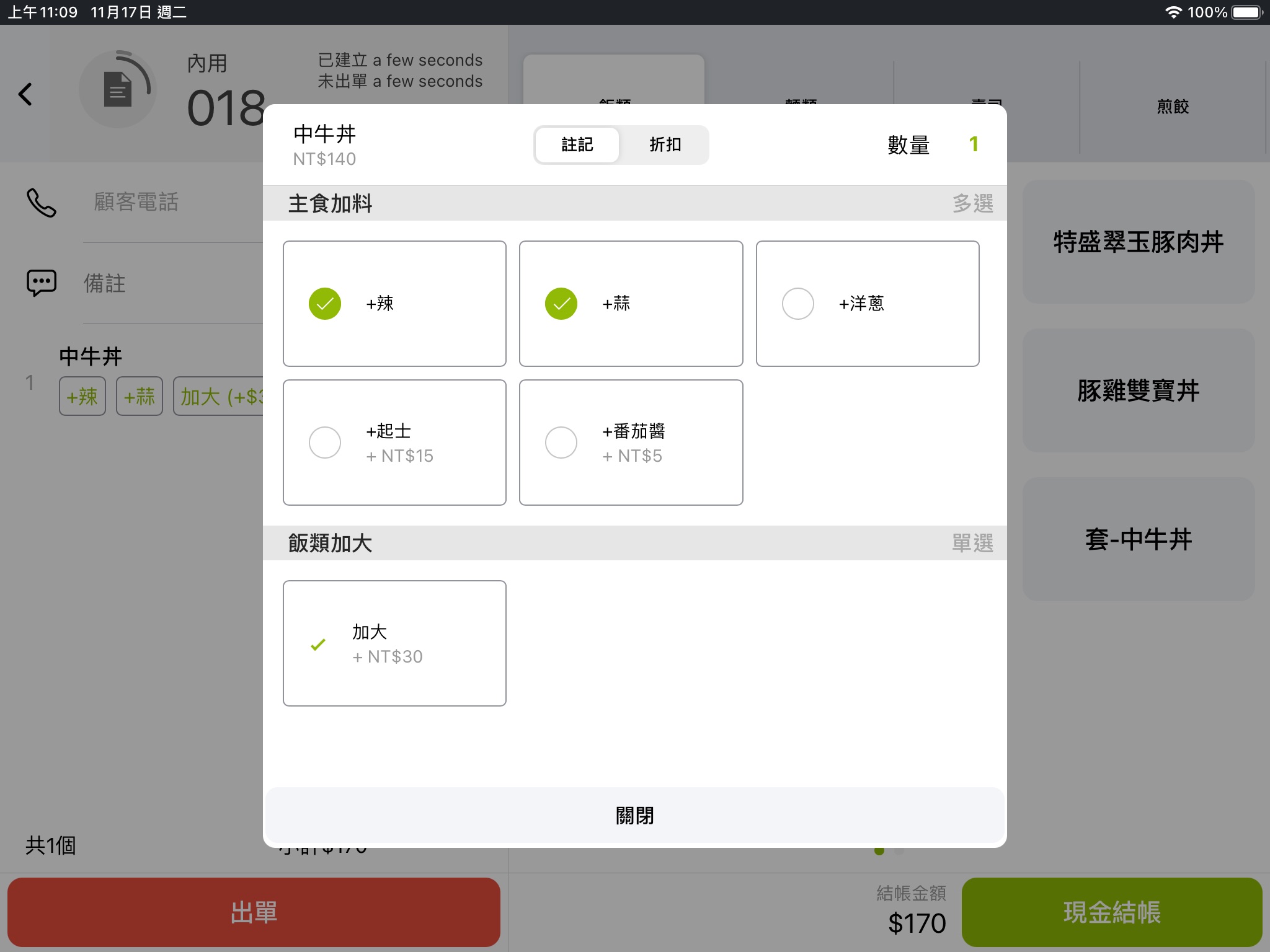Click the 上午11:09 clock in status bar
This screenshot has height=952, width=1270.
coord(42,12)
